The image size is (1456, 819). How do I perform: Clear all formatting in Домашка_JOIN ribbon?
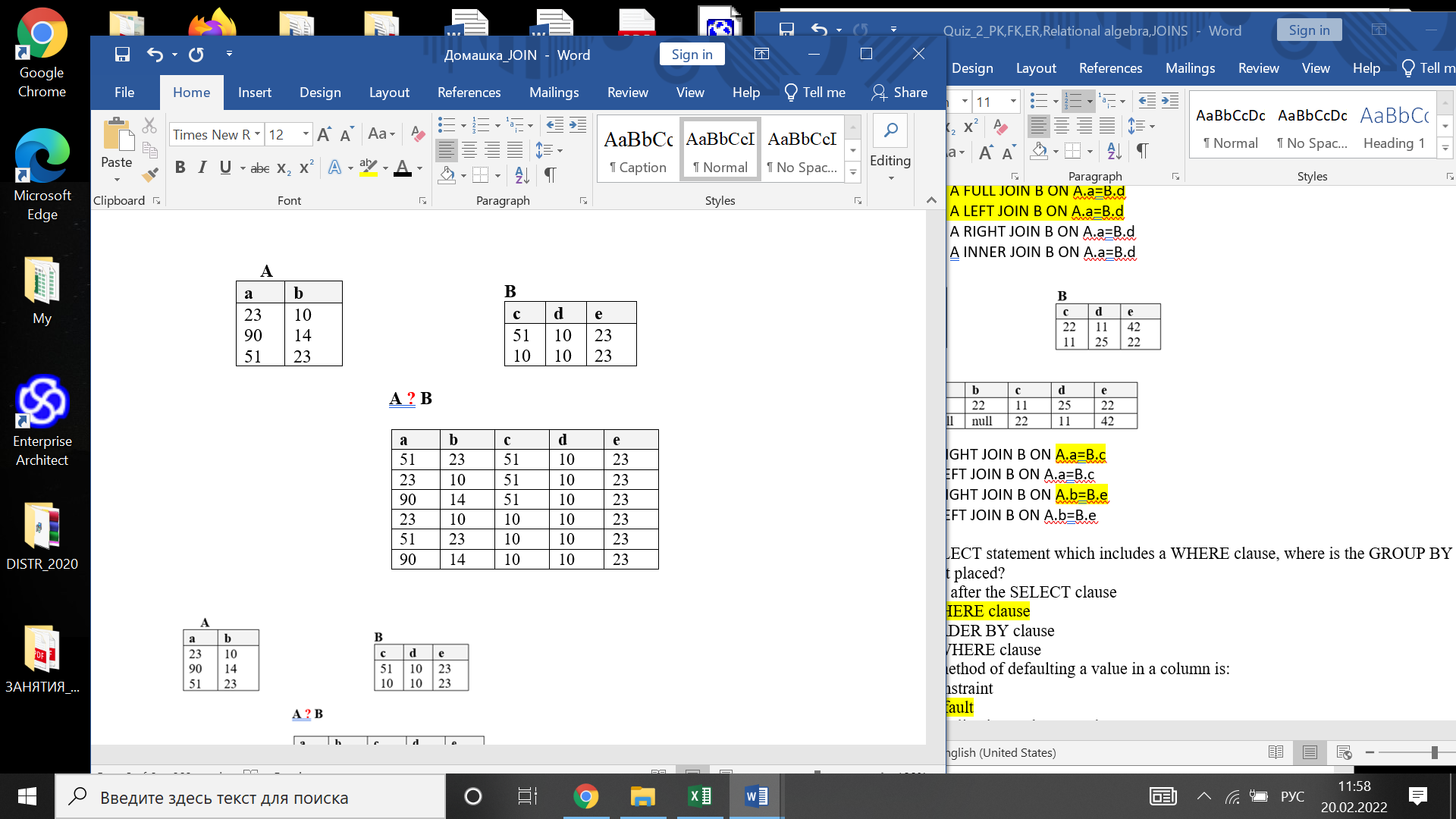[x=417, y=135]
